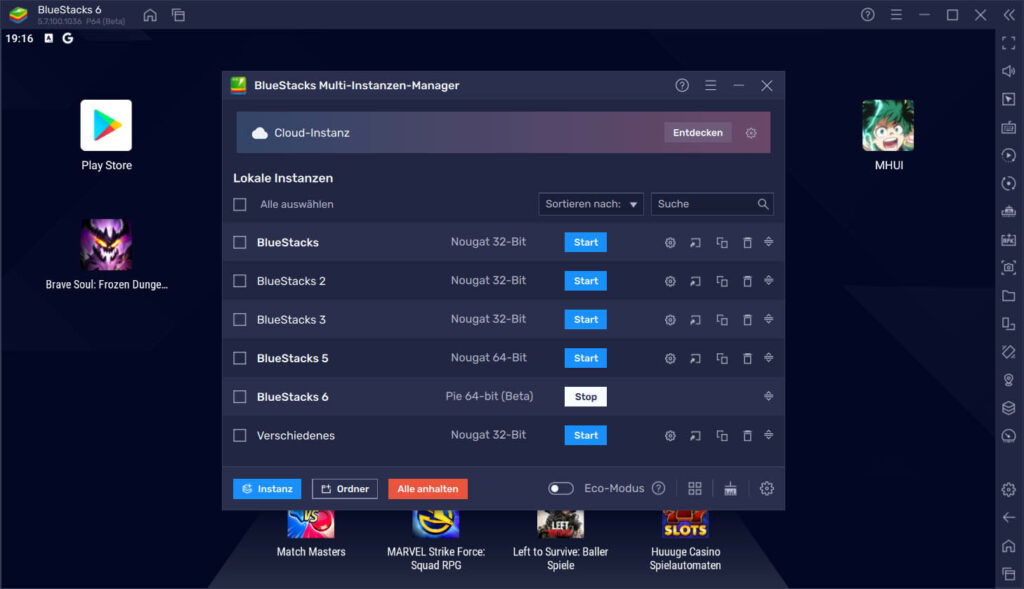1024x589 pixels.
Task: Click the Alle anhalten button
Action: click(x=427, y=488)
